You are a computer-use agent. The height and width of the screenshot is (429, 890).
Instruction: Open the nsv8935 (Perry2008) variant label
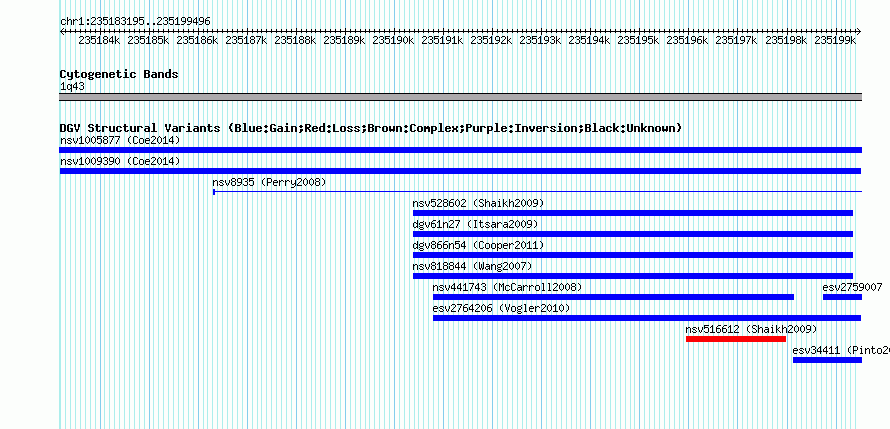click(270, 182)
